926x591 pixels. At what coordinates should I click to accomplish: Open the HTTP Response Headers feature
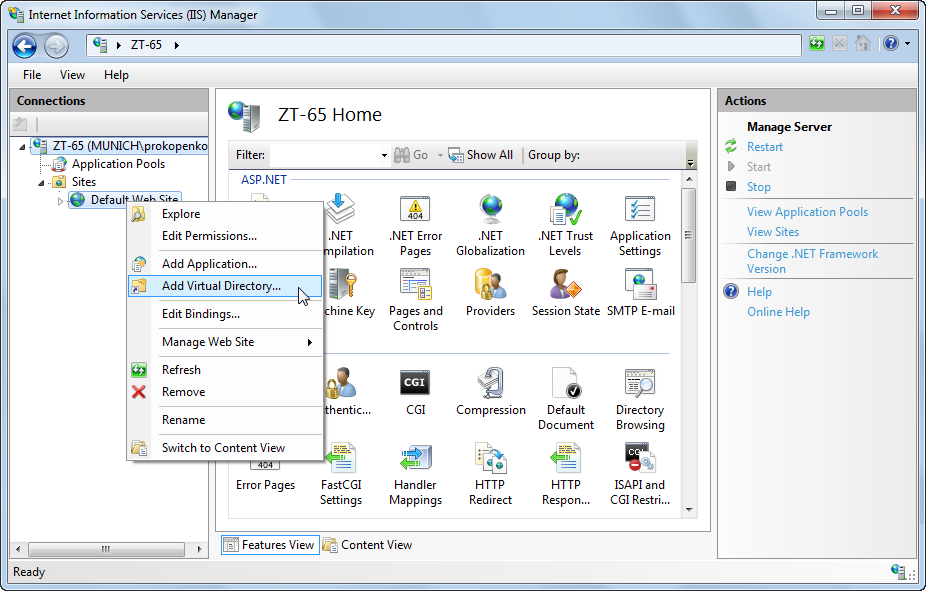566,474
